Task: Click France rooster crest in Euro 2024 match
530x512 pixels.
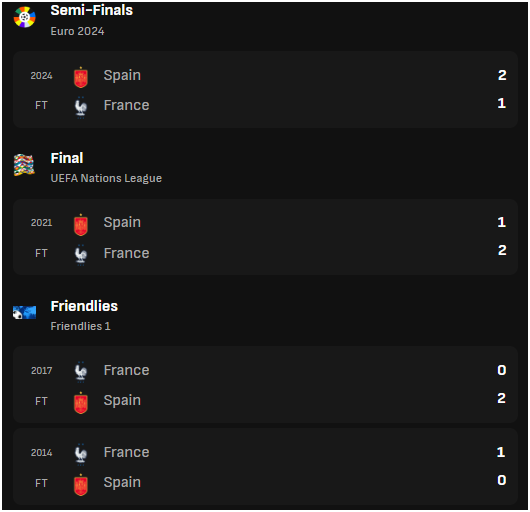Action: (x=81, y=107)
